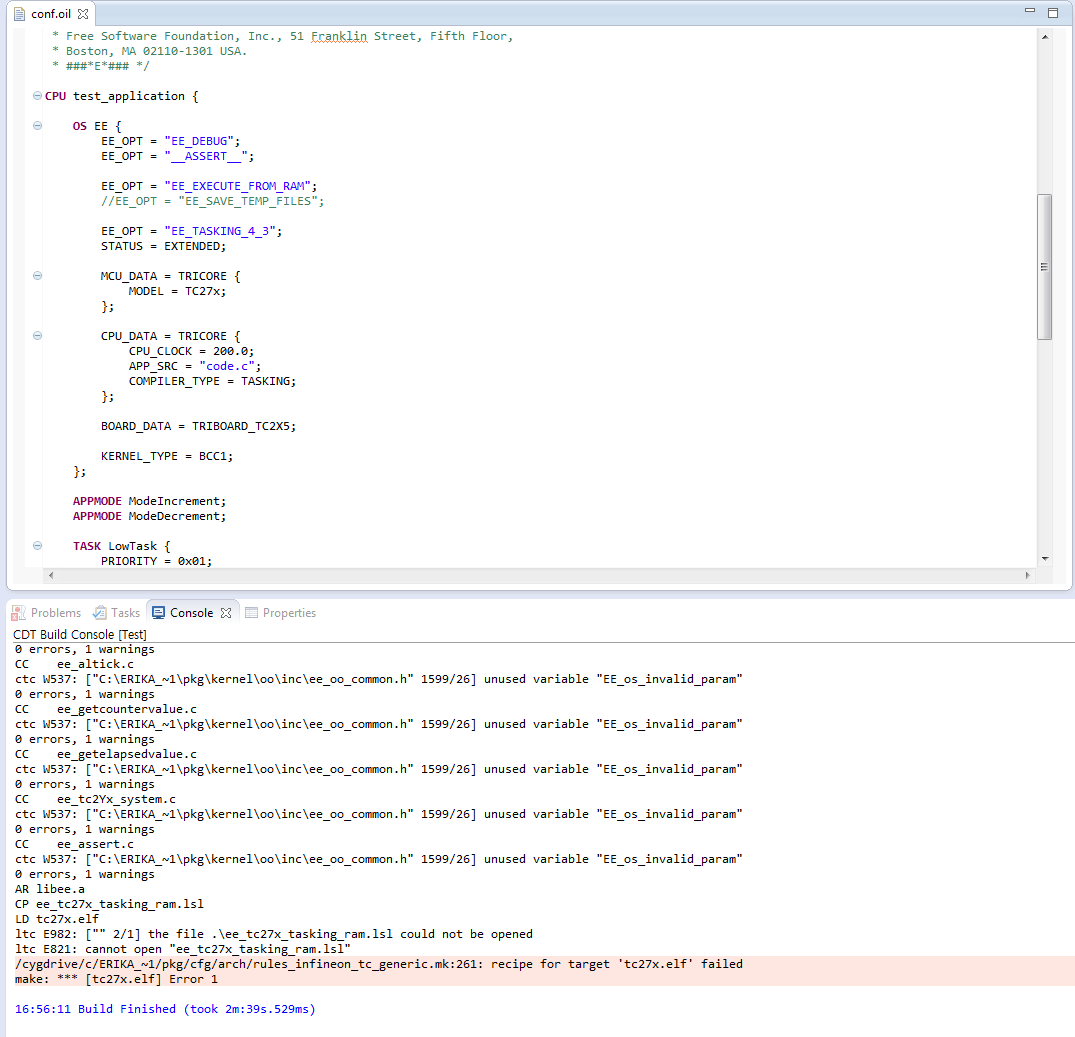Collapse the CPU test_application block
Image resolution: width=1075 pixels, height=1037 pixels.
pos(38,96)
